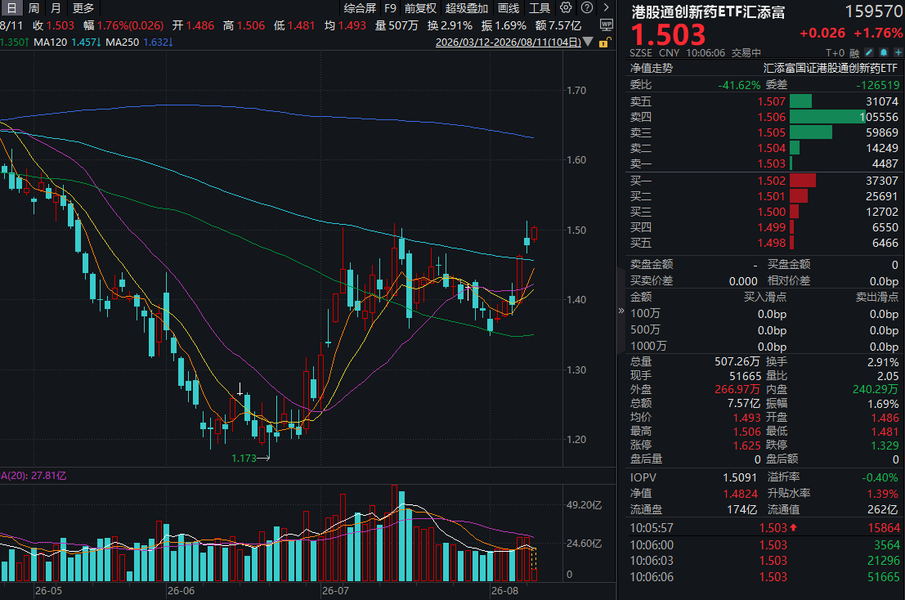Click the pencil note icon beside T+0
The height and width of the screenshot is (600, 905).
coord(869,52)
